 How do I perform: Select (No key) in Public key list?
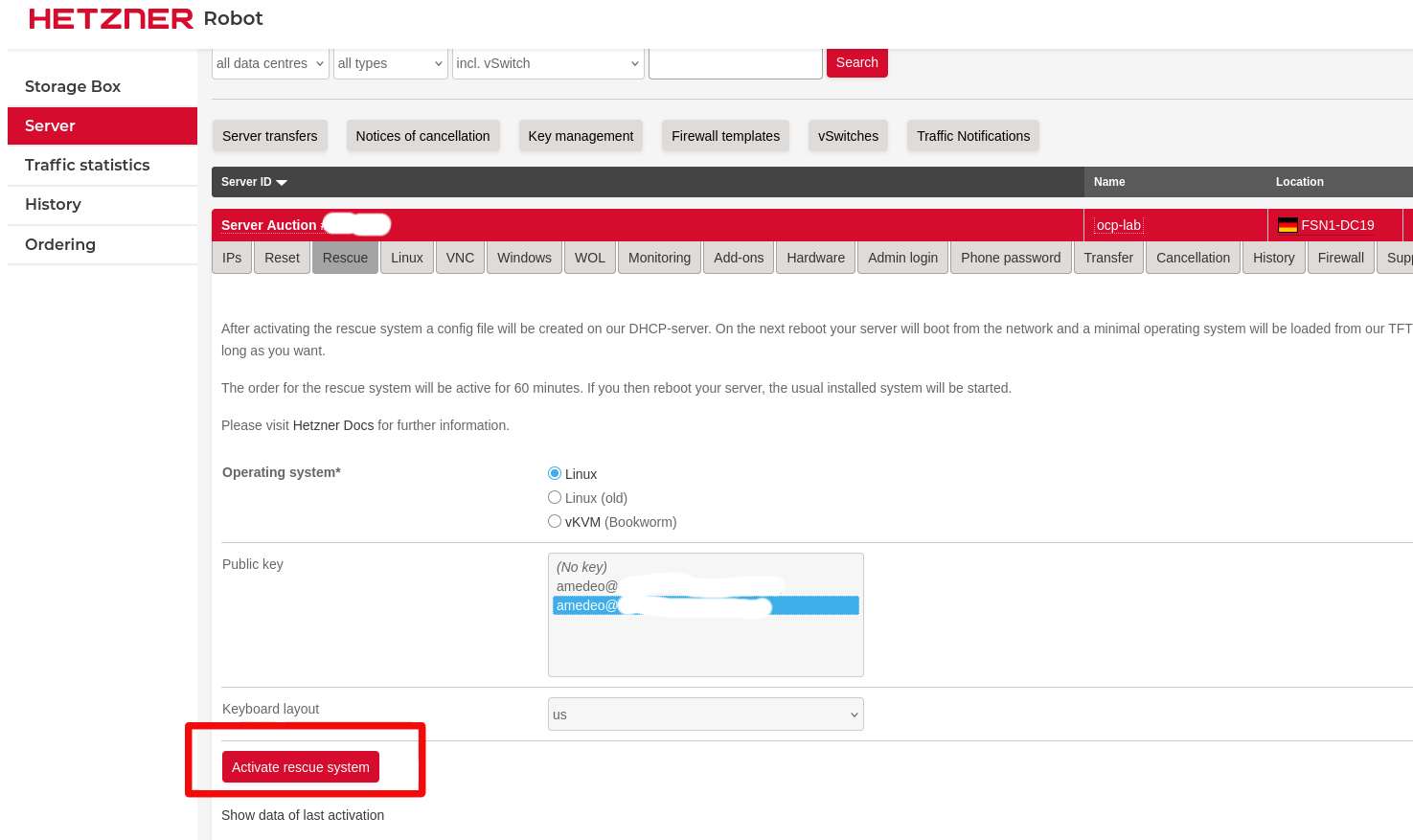click(x=706, y=567)
